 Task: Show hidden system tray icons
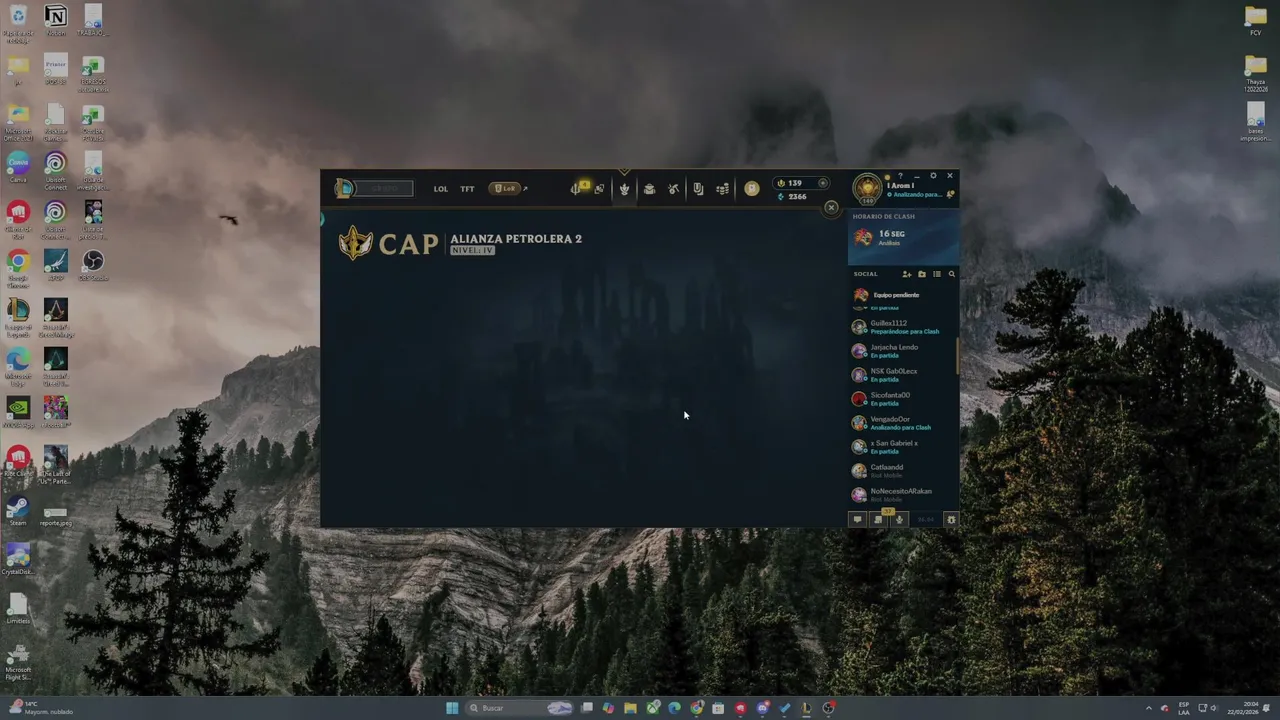(x=1148, y=708)
